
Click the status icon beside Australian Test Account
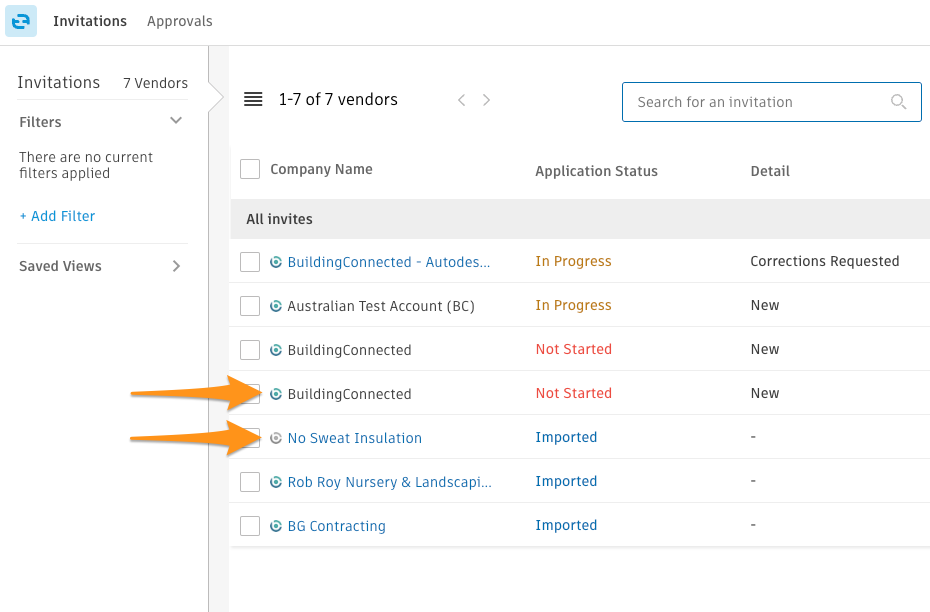click(x=277, y=306)
